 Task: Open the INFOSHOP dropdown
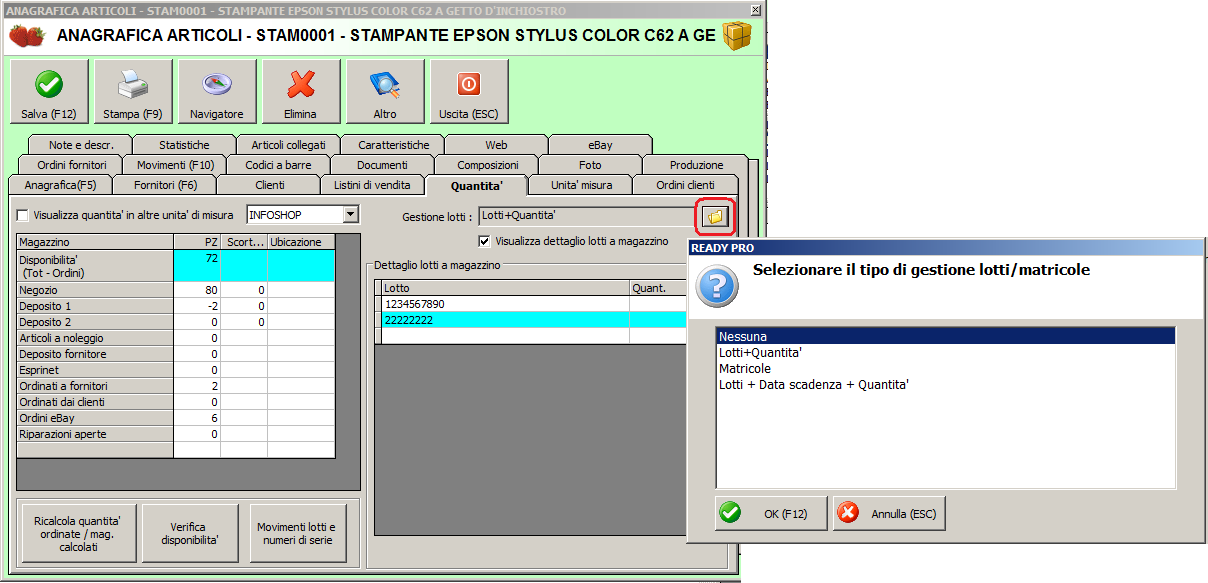click(x=350, y=214)
